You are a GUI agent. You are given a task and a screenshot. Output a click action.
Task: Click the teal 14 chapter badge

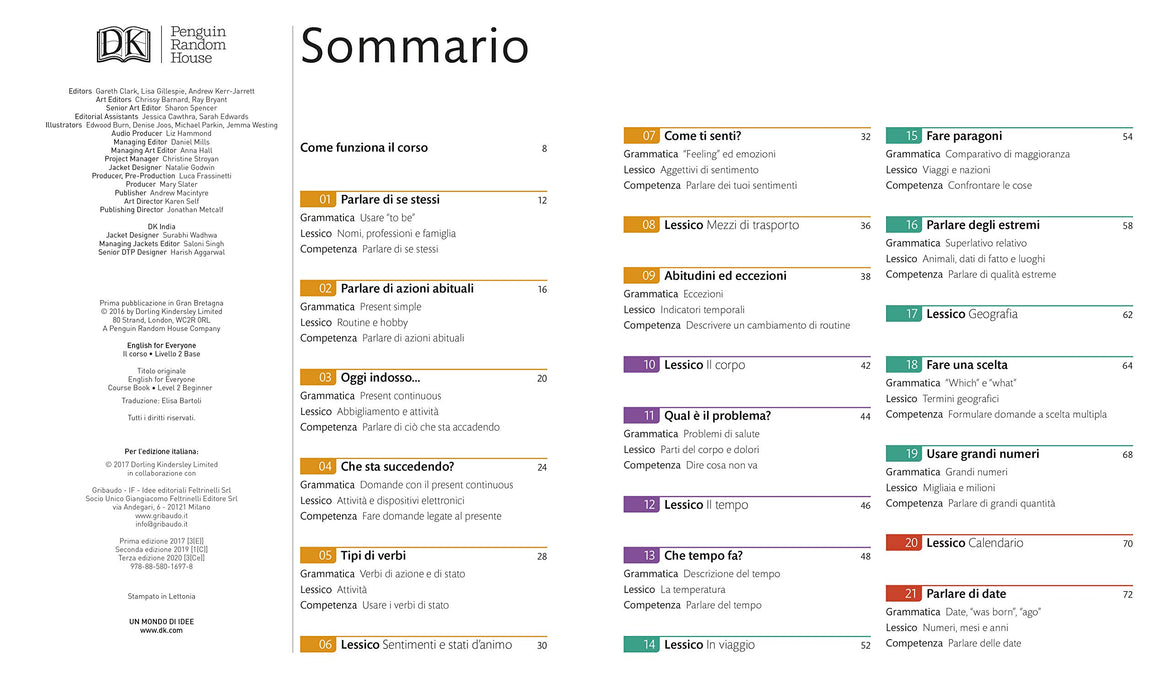point(642,645)
